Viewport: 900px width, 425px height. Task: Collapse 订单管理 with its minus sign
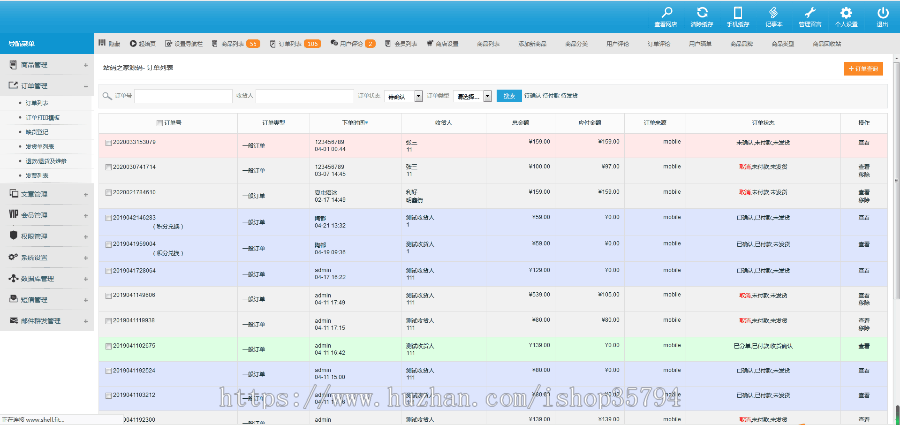tap(86, 86)
